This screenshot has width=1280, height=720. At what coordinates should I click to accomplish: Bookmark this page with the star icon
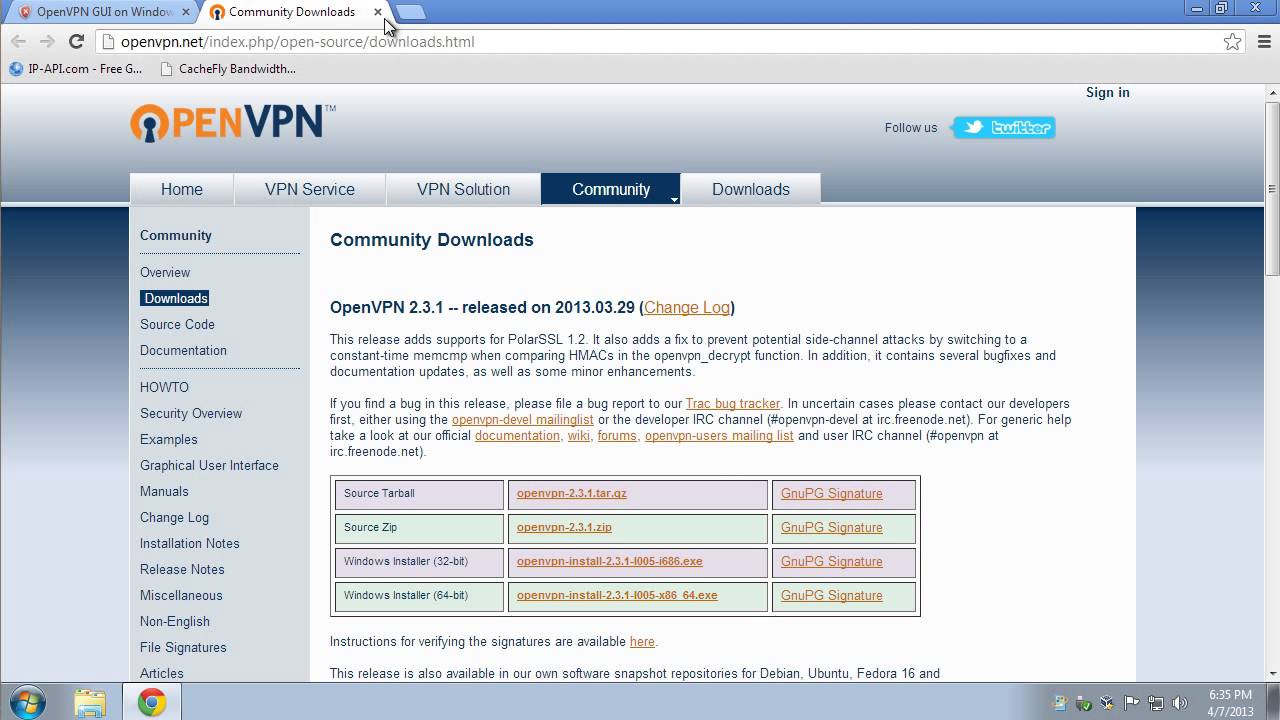click(1233, 41)
